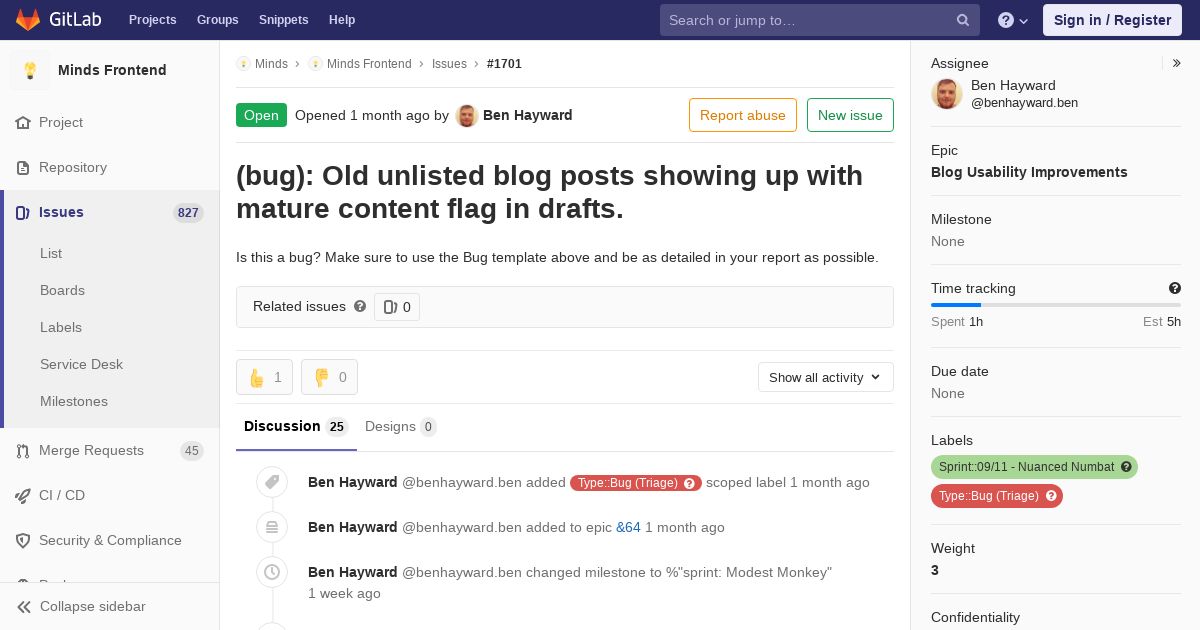Open the Snippets page

[x=284, y=20]
